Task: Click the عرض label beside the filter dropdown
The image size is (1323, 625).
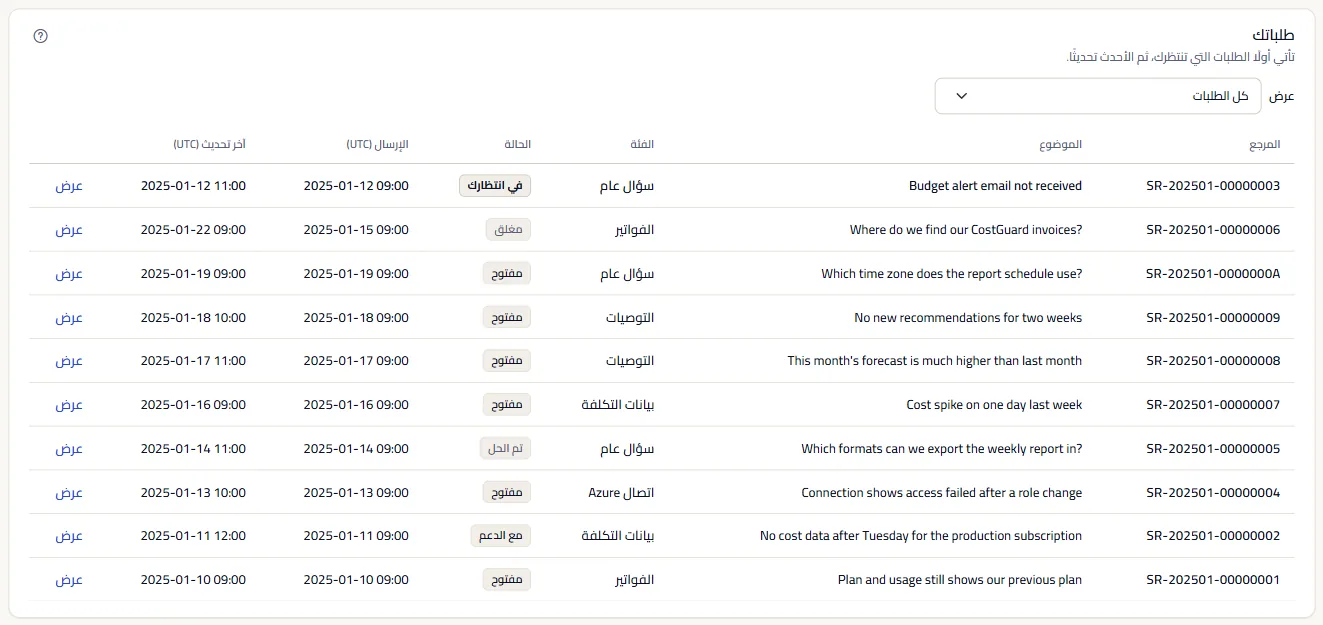Action: tap(1282, 96)
